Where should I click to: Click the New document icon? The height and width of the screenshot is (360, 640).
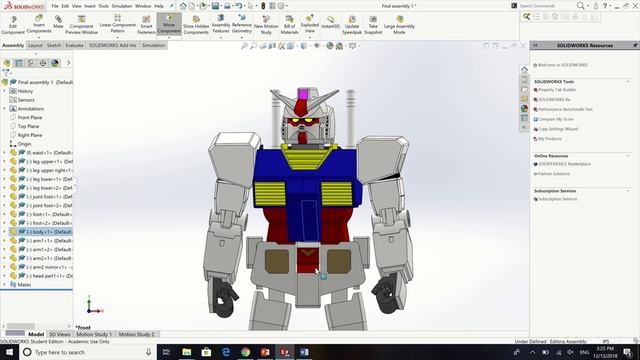click(x=191, y=6)
